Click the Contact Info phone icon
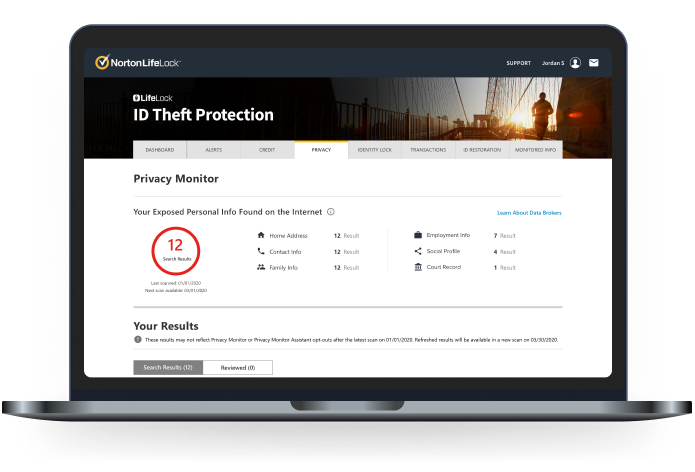The height and width of the screenshot is (472, 695). coord(261,251)
